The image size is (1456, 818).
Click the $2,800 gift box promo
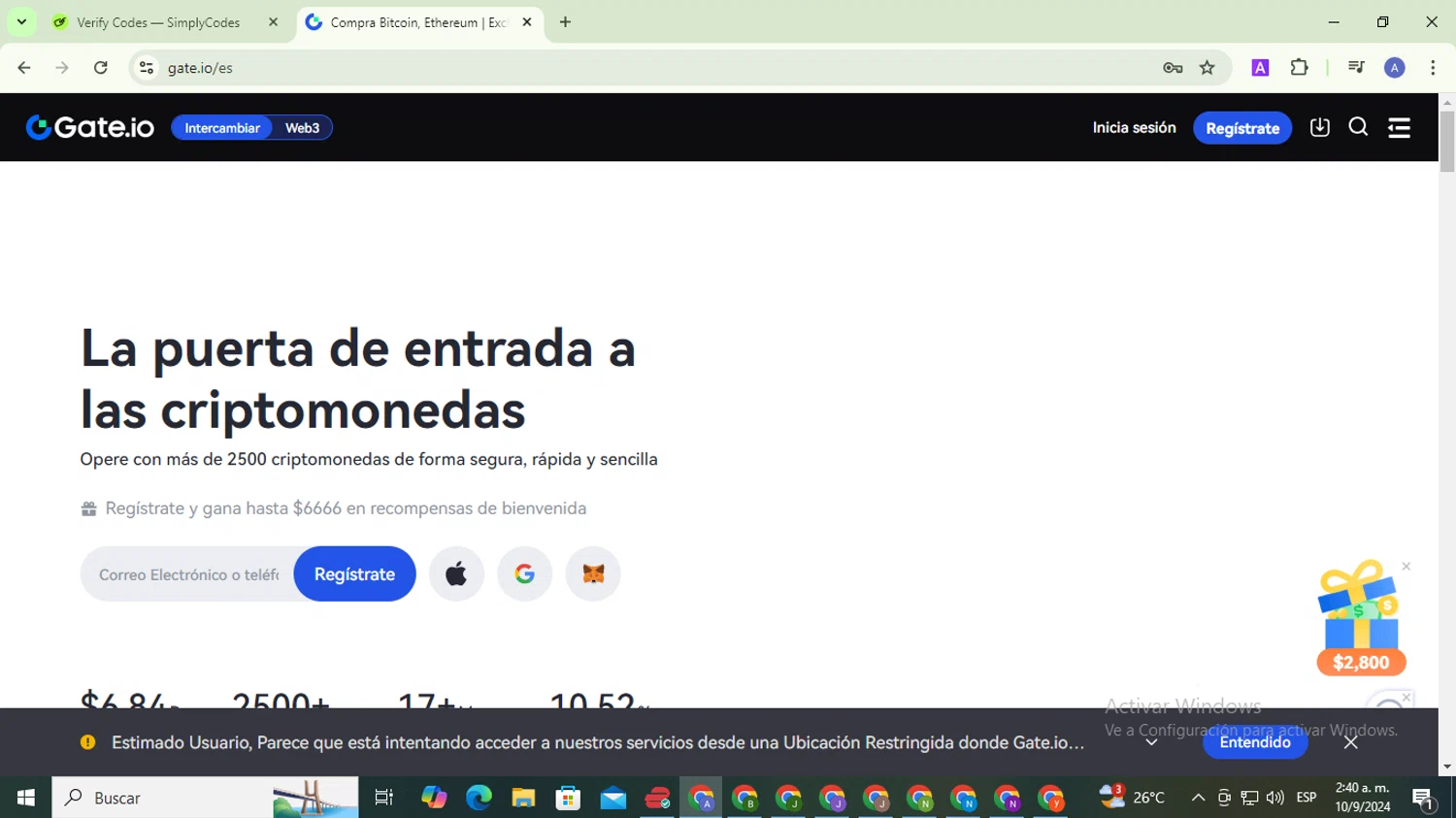[x=1360, y=618]
